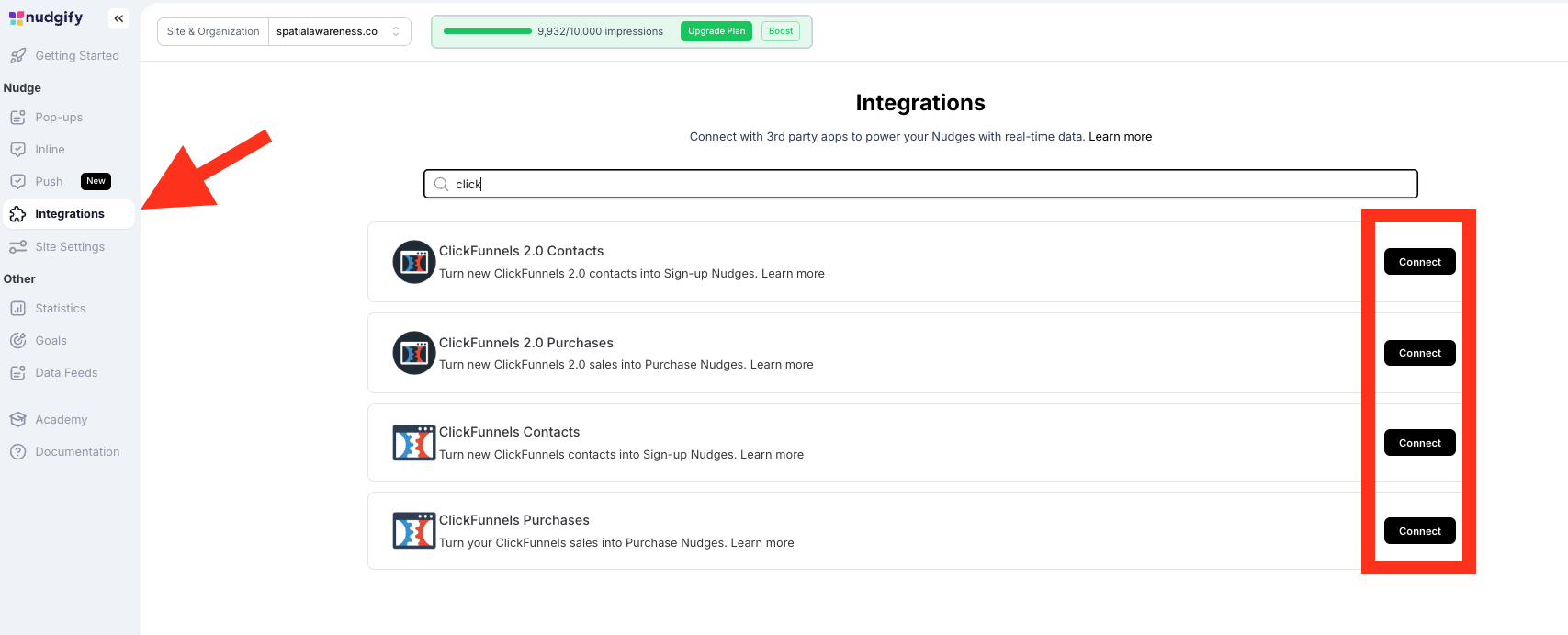
Task: Go to Inline nudges section
Action: coord(50,150)
